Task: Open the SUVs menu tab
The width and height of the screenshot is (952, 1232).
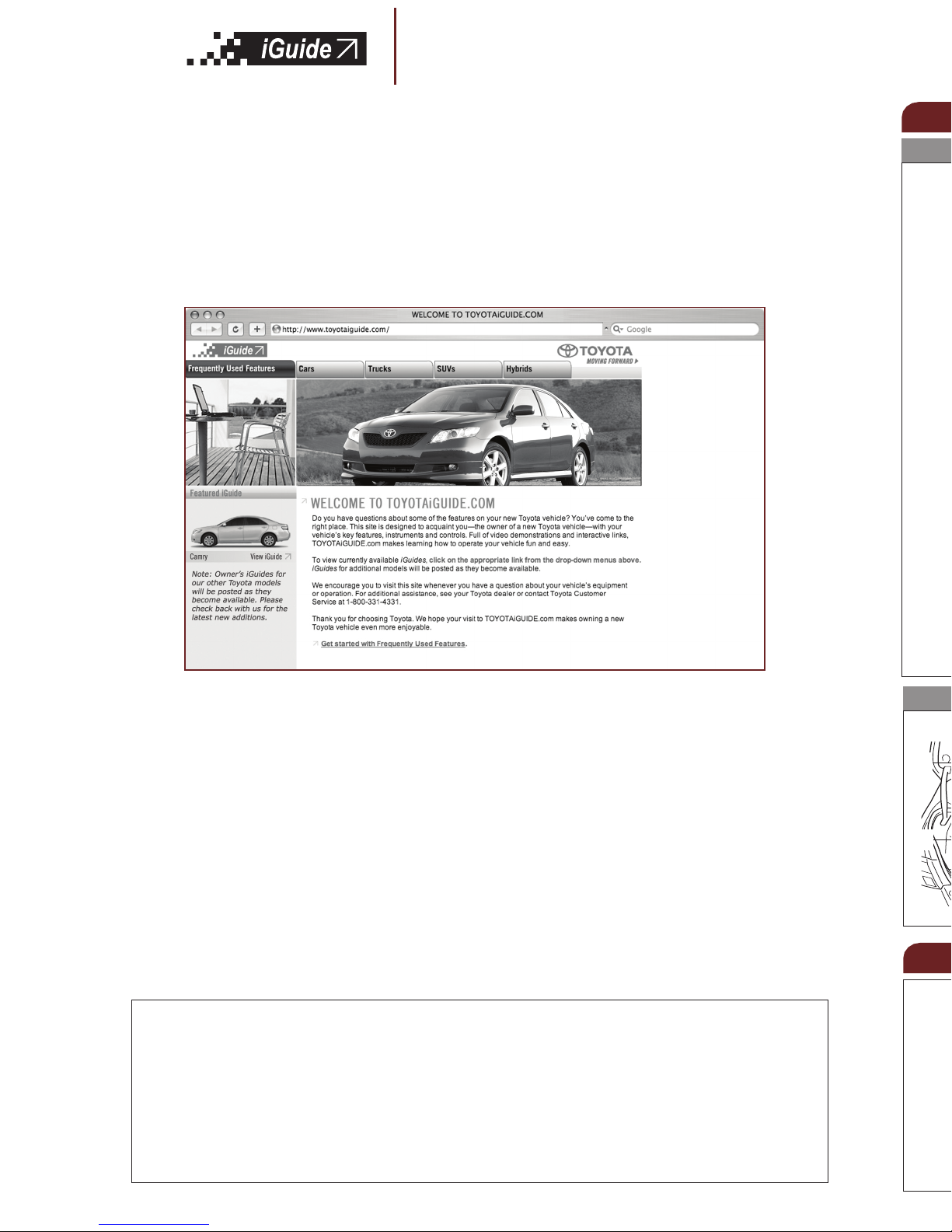Action: (469, 370)
